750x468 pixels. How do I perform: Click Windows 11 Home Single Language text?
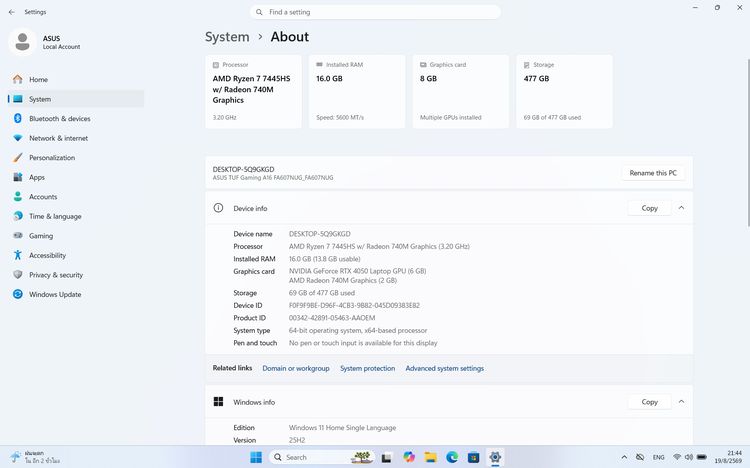pyautogui.click(x=342, y=428)
